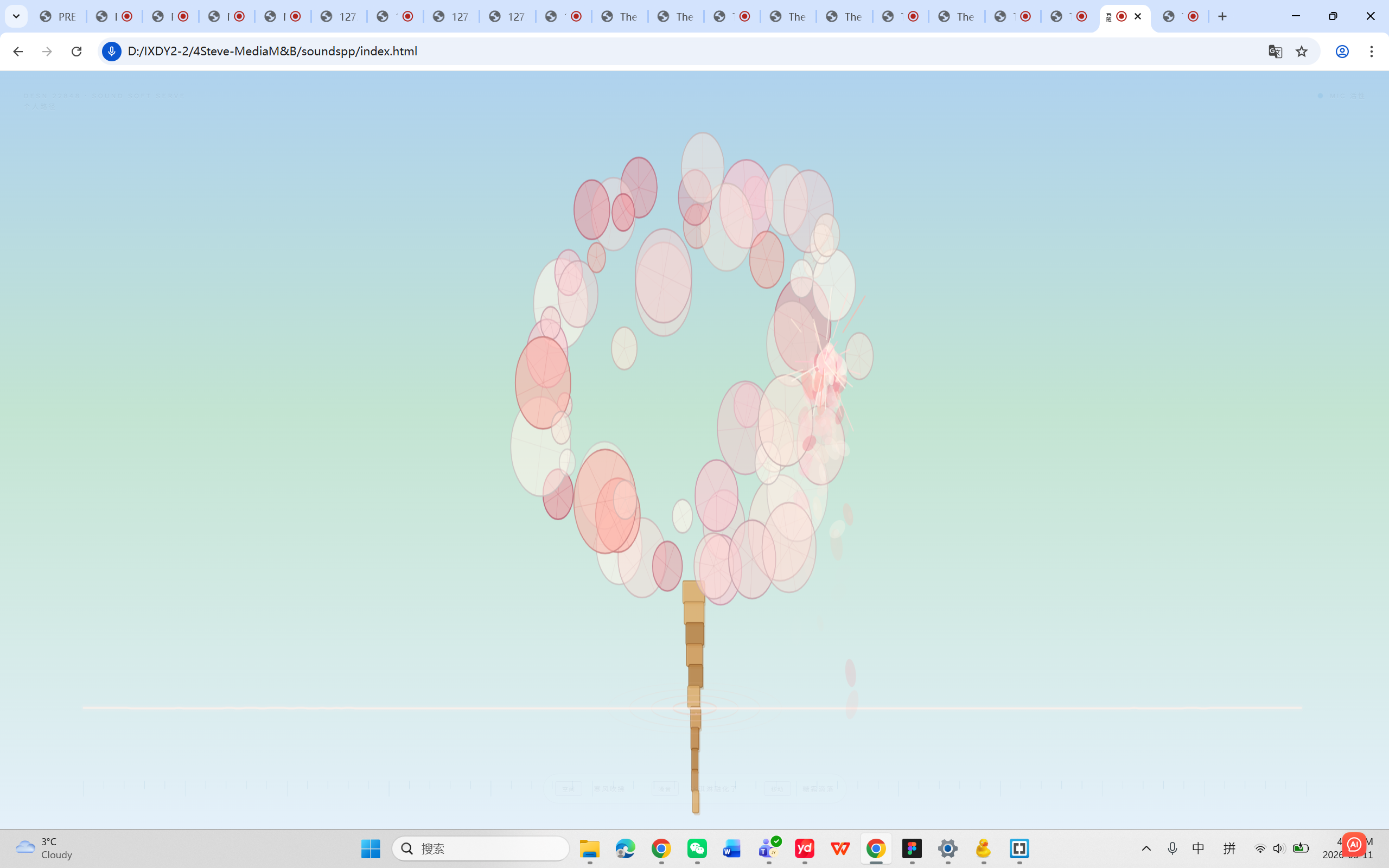Switch to the PRE tab
The height and width of the screenshot is (868, 1389).
click(59, 17)
